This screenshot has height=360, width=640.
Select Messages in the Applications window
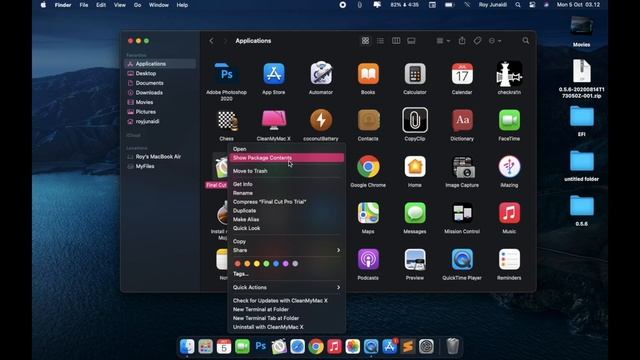(x=415, y=213)
